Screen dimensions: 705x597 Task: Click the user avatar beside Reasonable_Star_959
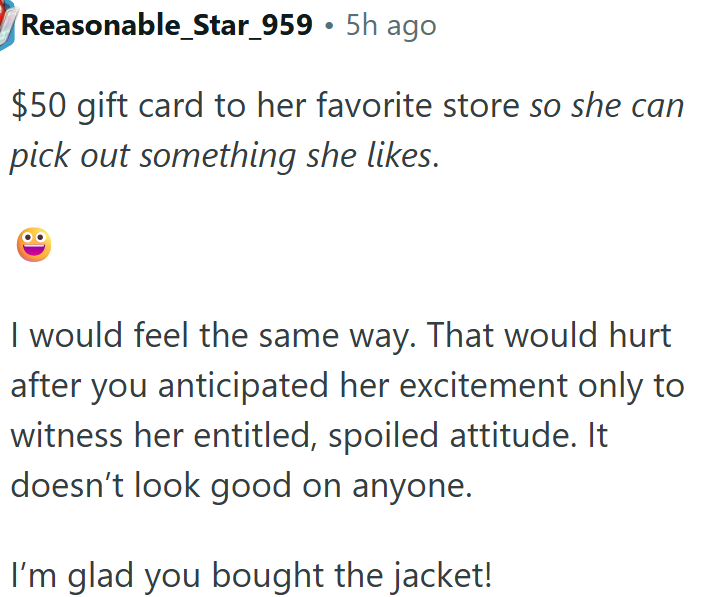click(7, 22)
